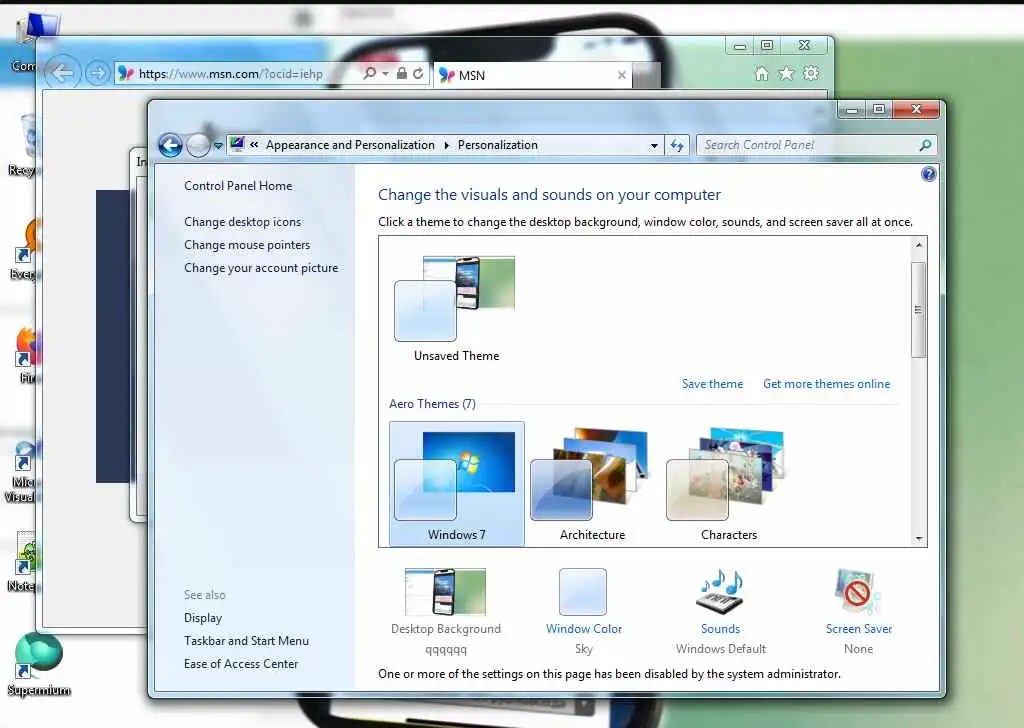Screen dimensions: 1024x728
Task: Open a new tab in Internet Explorer
Action: tap(646, 76)
